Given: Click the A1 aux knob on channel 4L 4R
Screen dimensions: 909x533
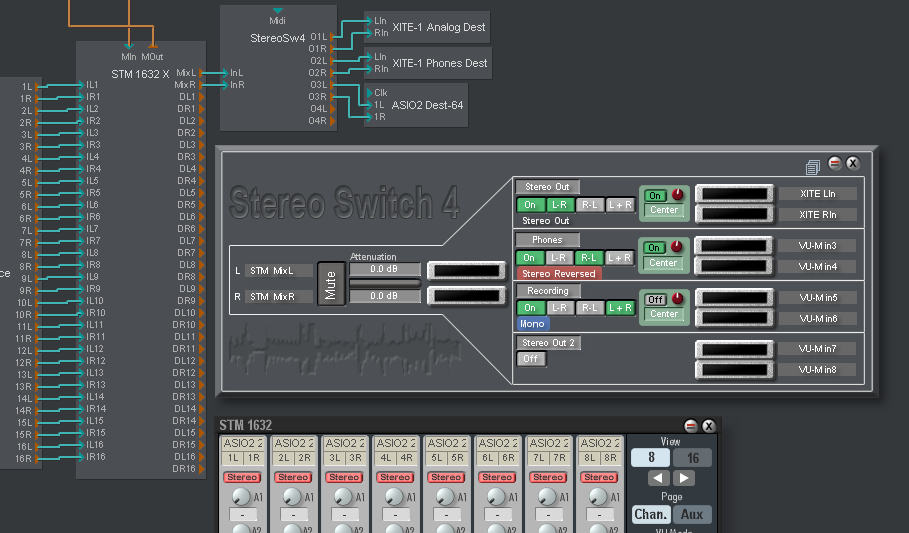Looking at the screenshot, I should (394, 496).
